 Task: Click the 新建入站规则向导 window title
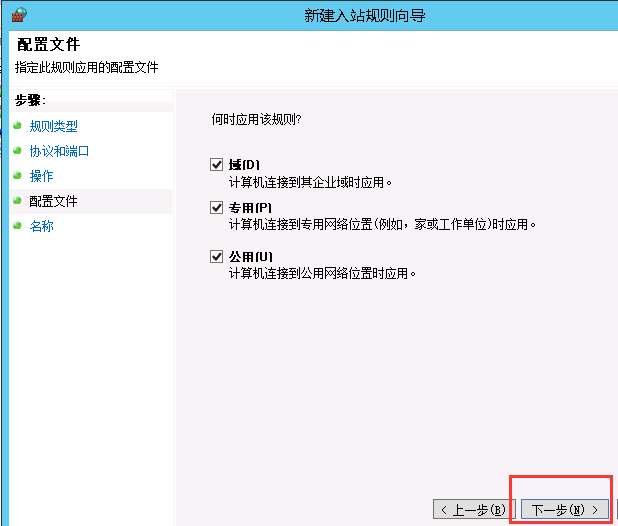(365, 16)
